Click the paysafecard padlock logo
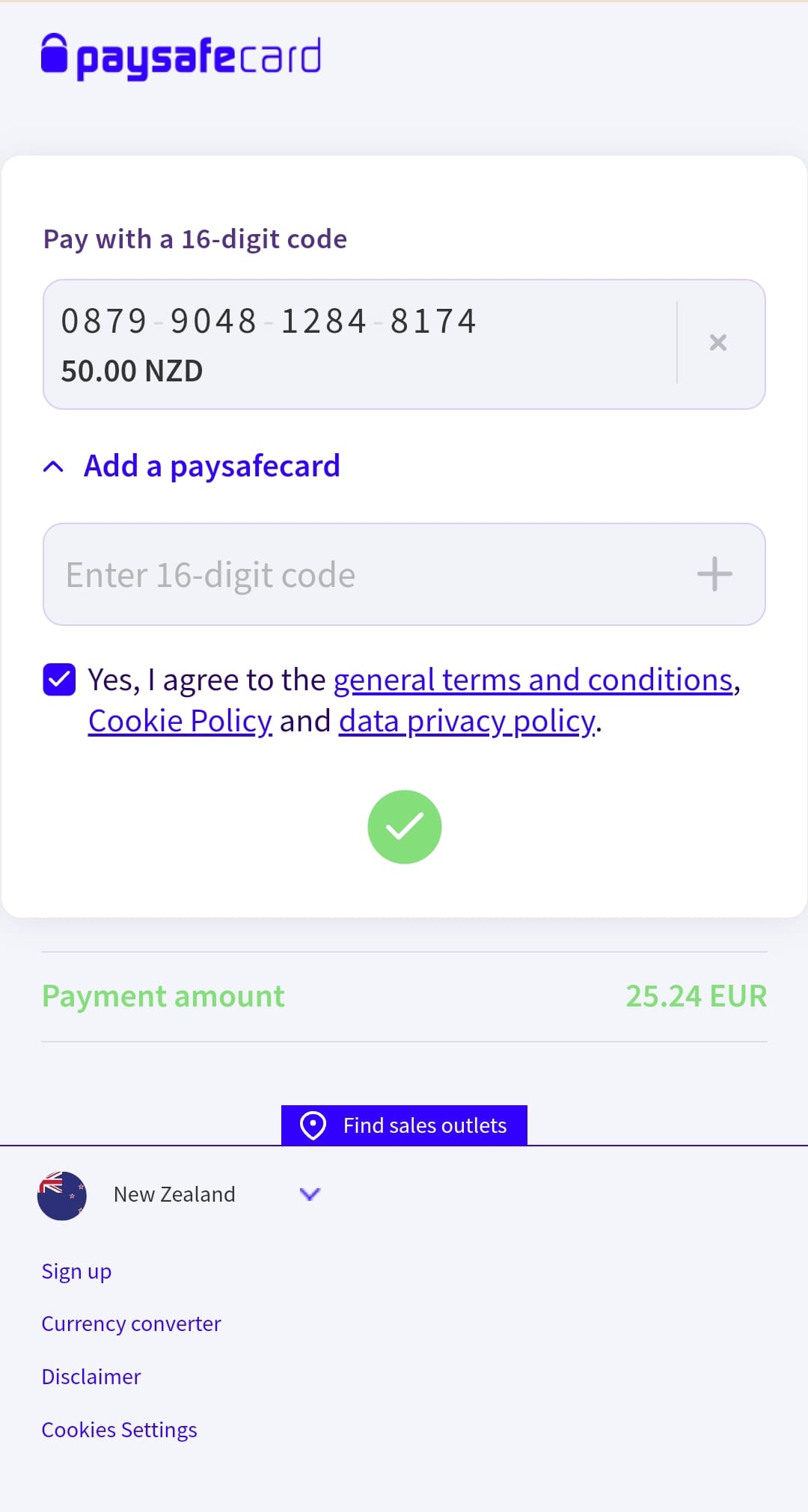Image resolution: width=808 pixels, height=1512 pixels. click(55, 54)
